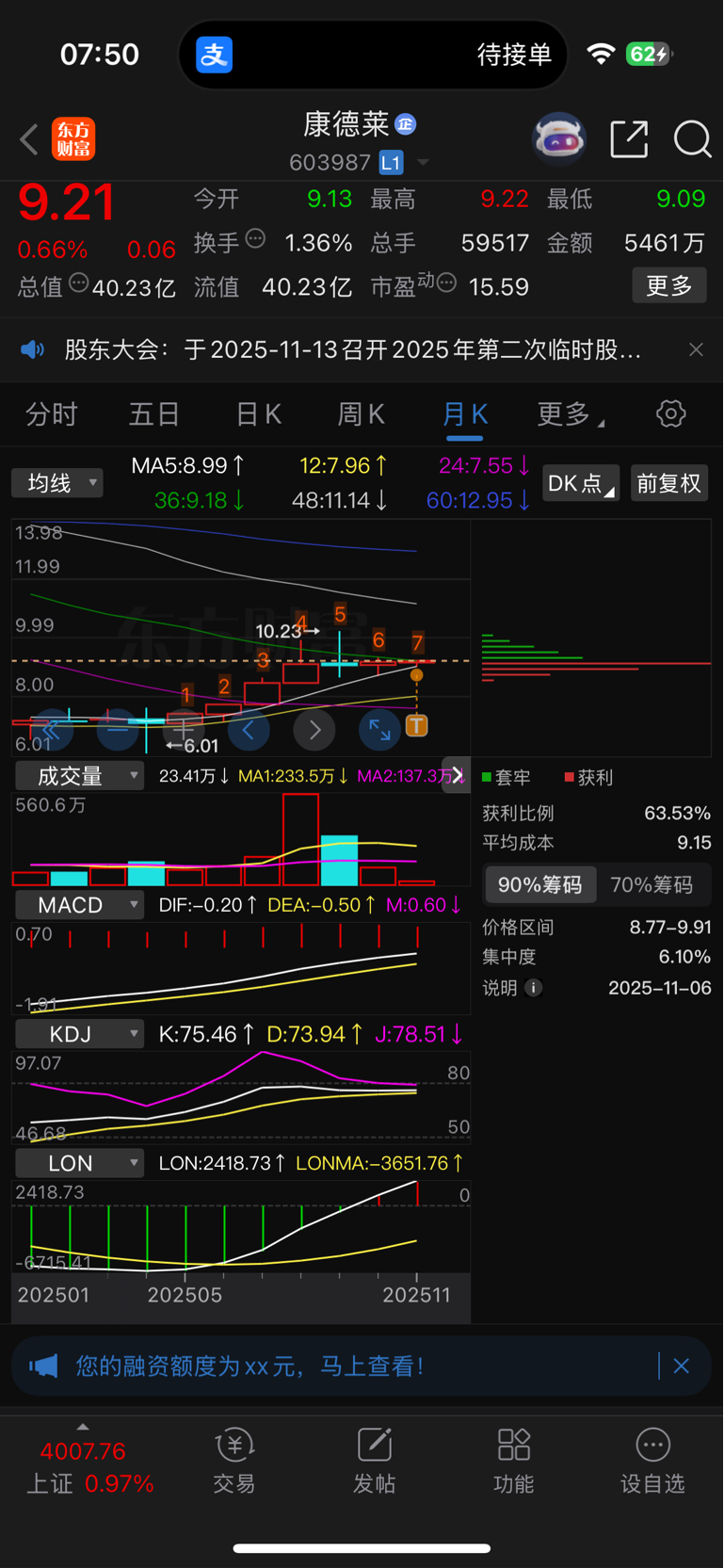Tap the 集中度 6.10% value
The height and width of the screenshot is (1568, 724).
(x=684, y=957)
